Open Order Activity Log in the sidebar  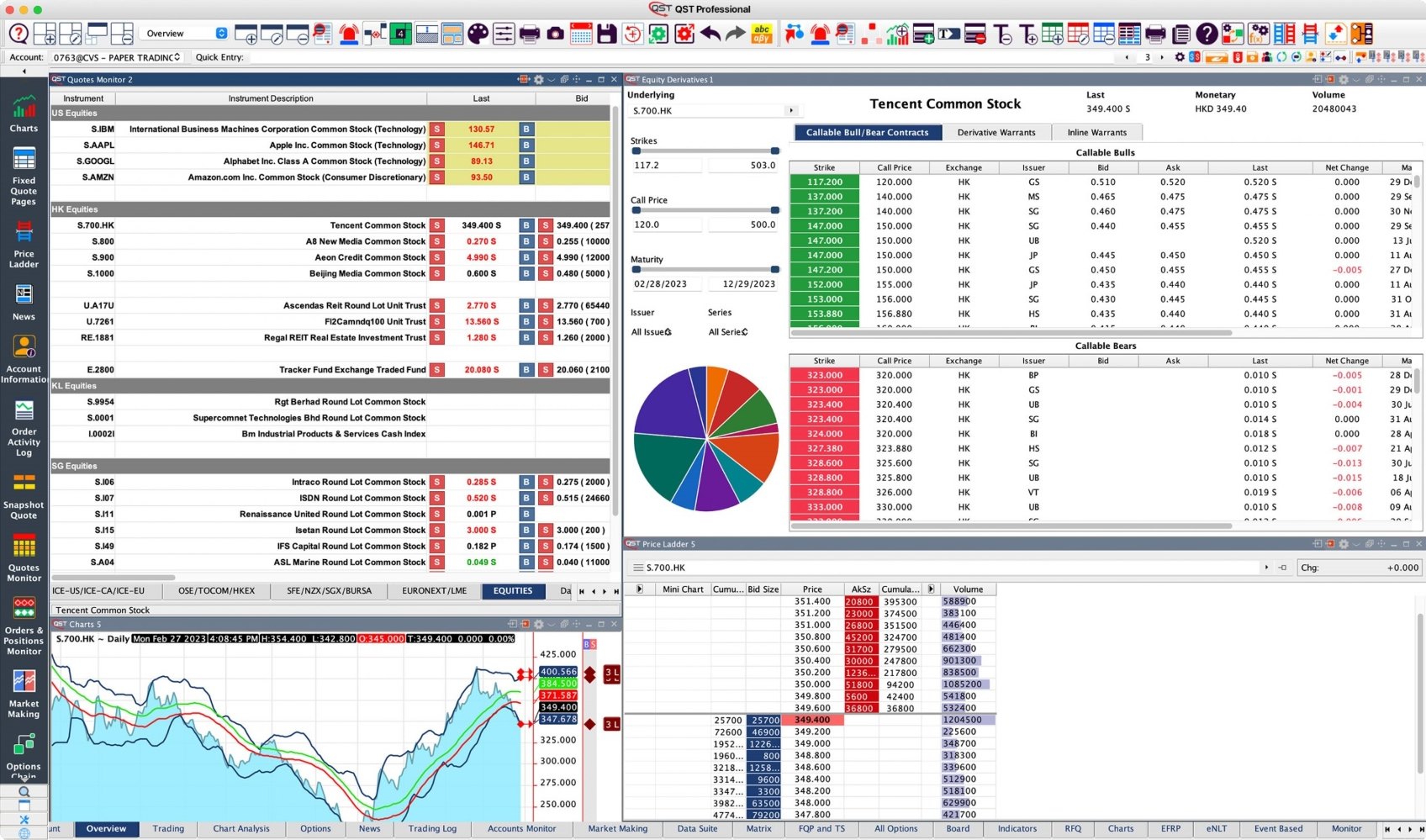(x=24, y=429)
